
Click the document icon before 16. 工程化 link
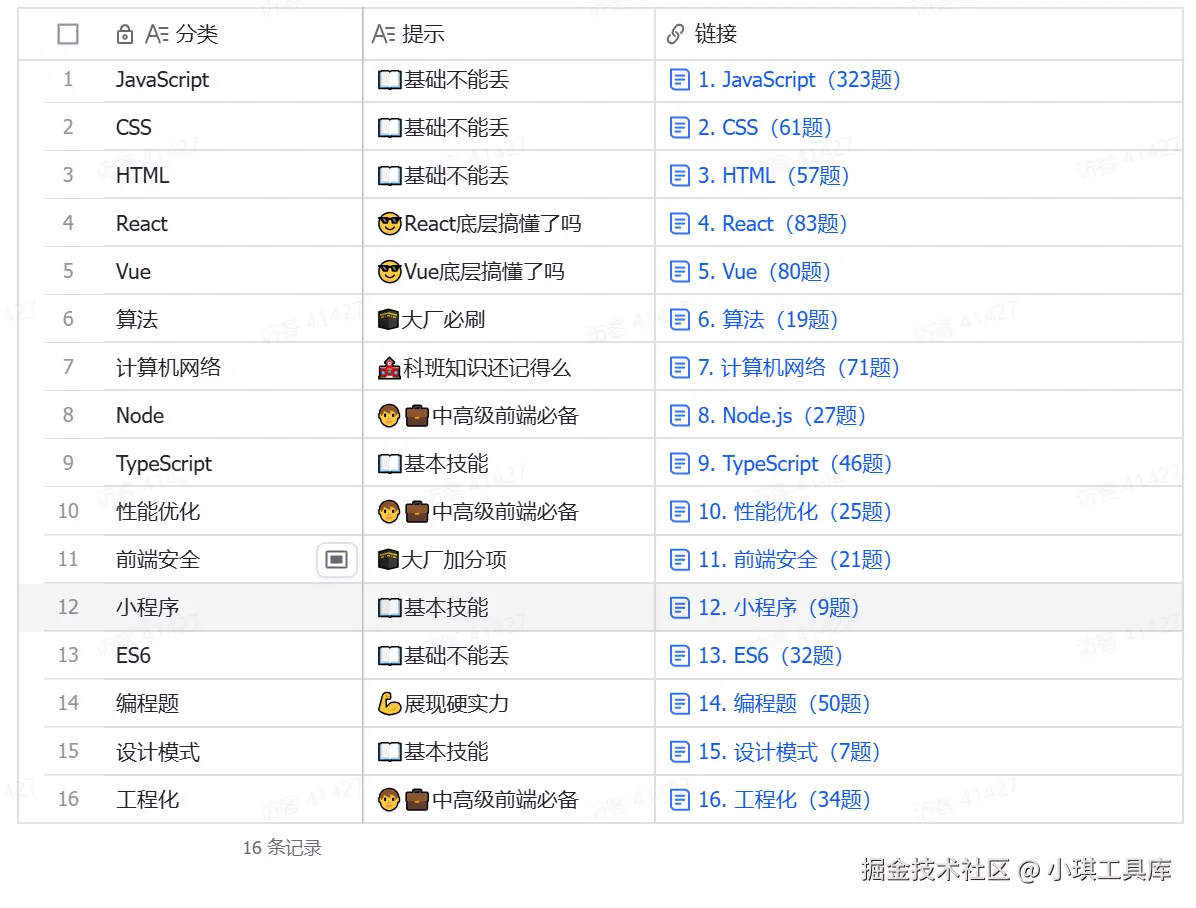(x=679, y=800)
